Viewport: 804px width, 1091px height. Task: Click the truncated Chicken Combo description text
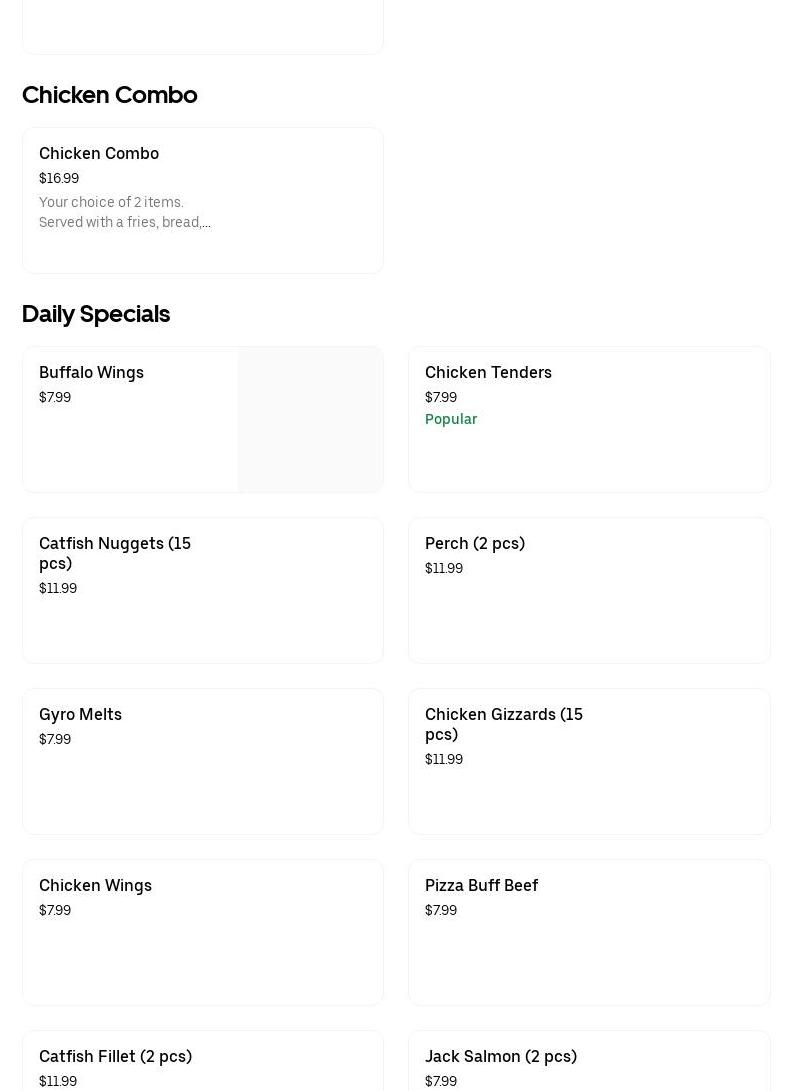(124, 212)
